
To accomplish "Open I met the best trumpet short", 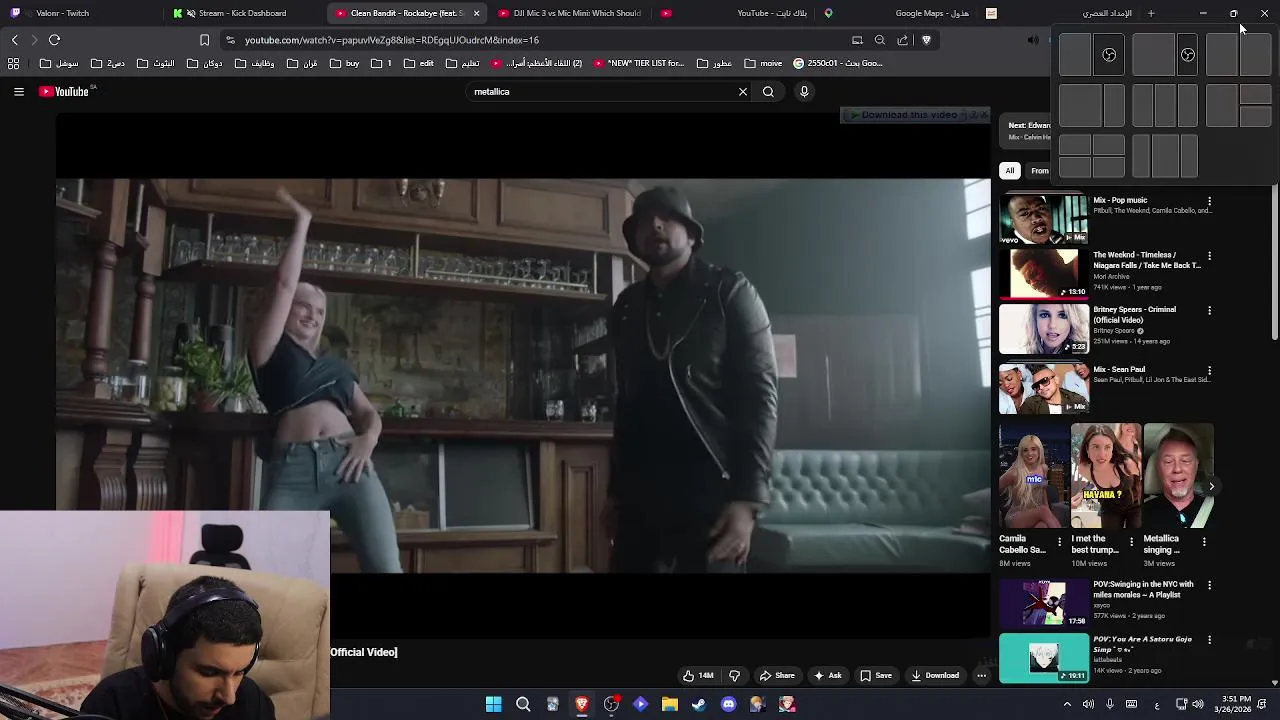I will click(x=1105, y=476).
